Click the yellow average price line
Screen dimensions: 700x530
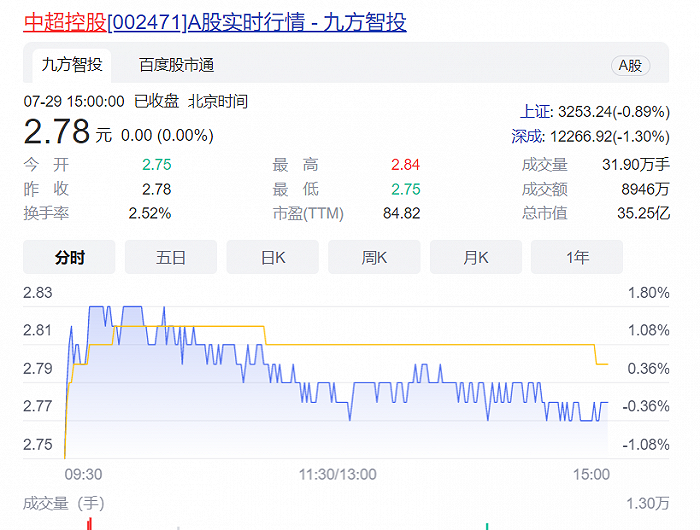[429, 345]
